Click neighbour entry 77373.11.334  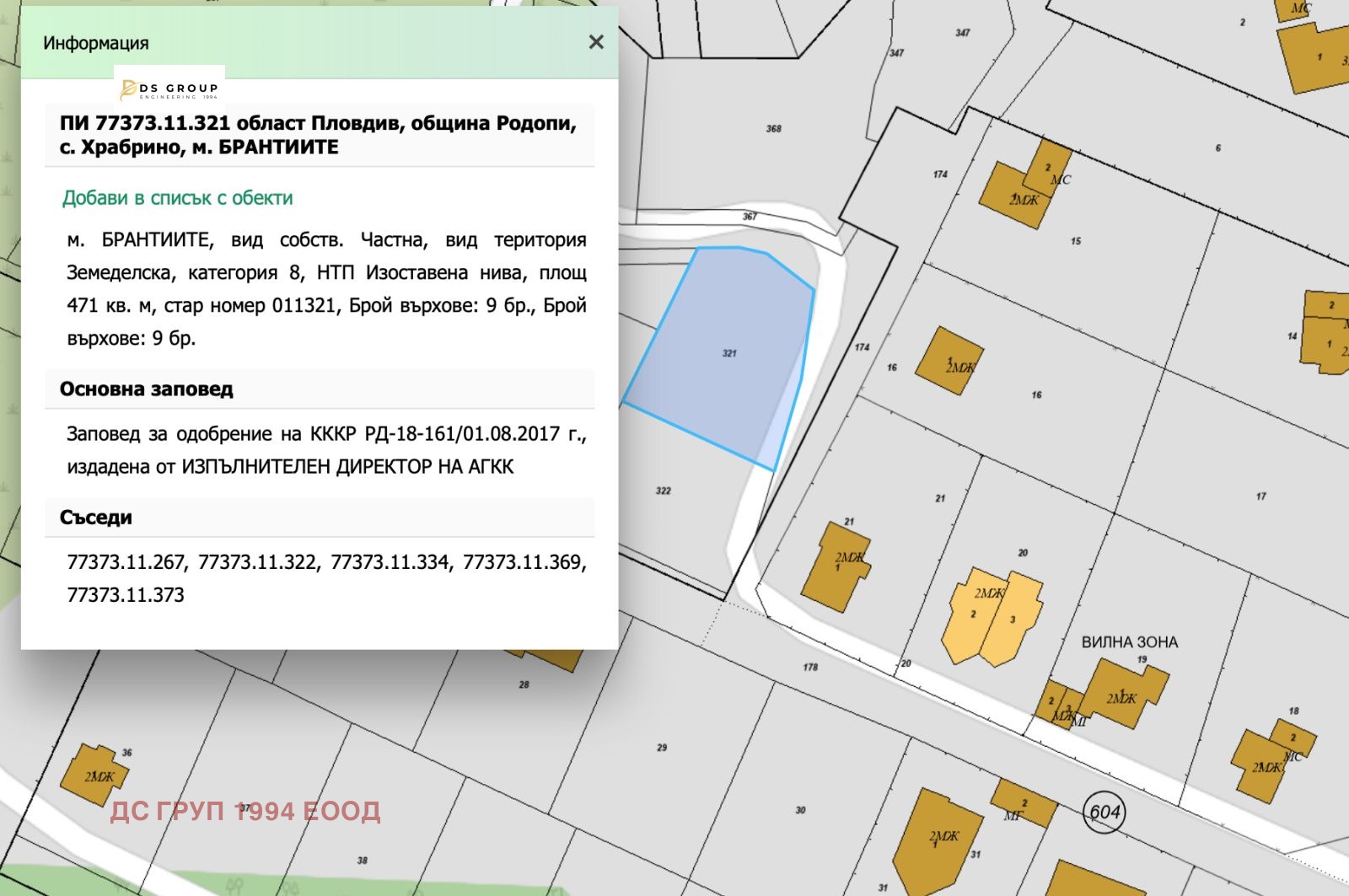(390, 562)
